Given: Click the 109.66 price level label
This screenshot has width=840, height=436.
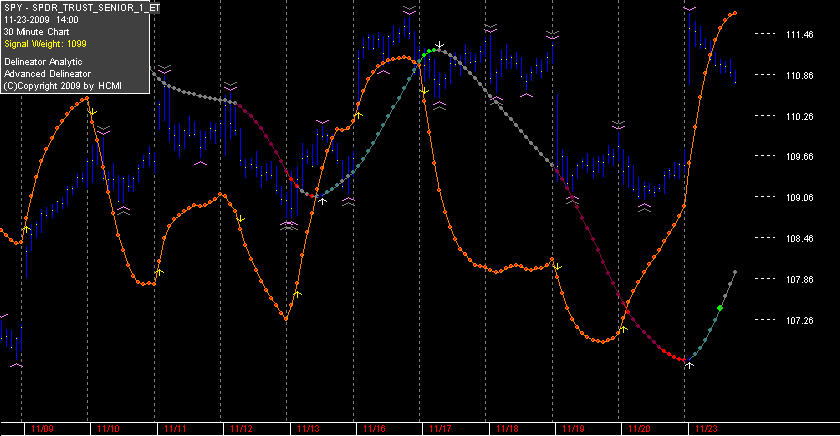Looking at the screenshot, I should pos(799,156).
